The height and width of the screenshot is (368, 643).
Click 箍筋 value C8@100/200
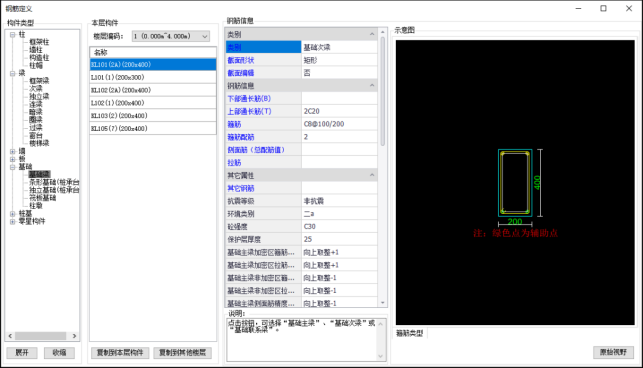pyautogui.click(x=339, y=124)
